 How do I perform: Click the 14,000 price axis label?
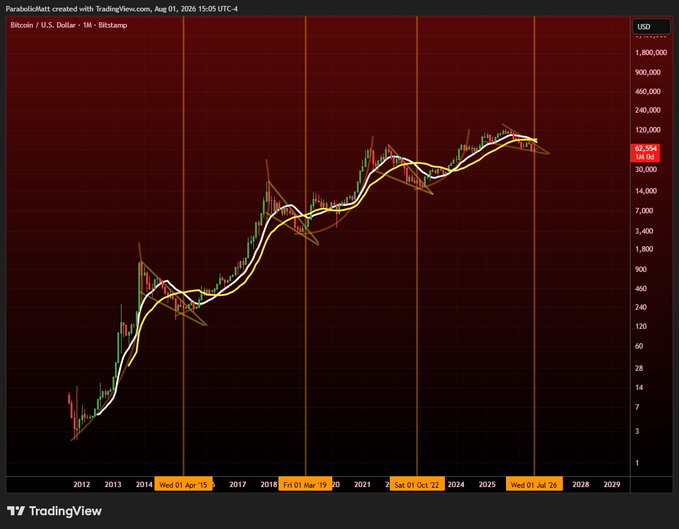(x=646, y=191)
